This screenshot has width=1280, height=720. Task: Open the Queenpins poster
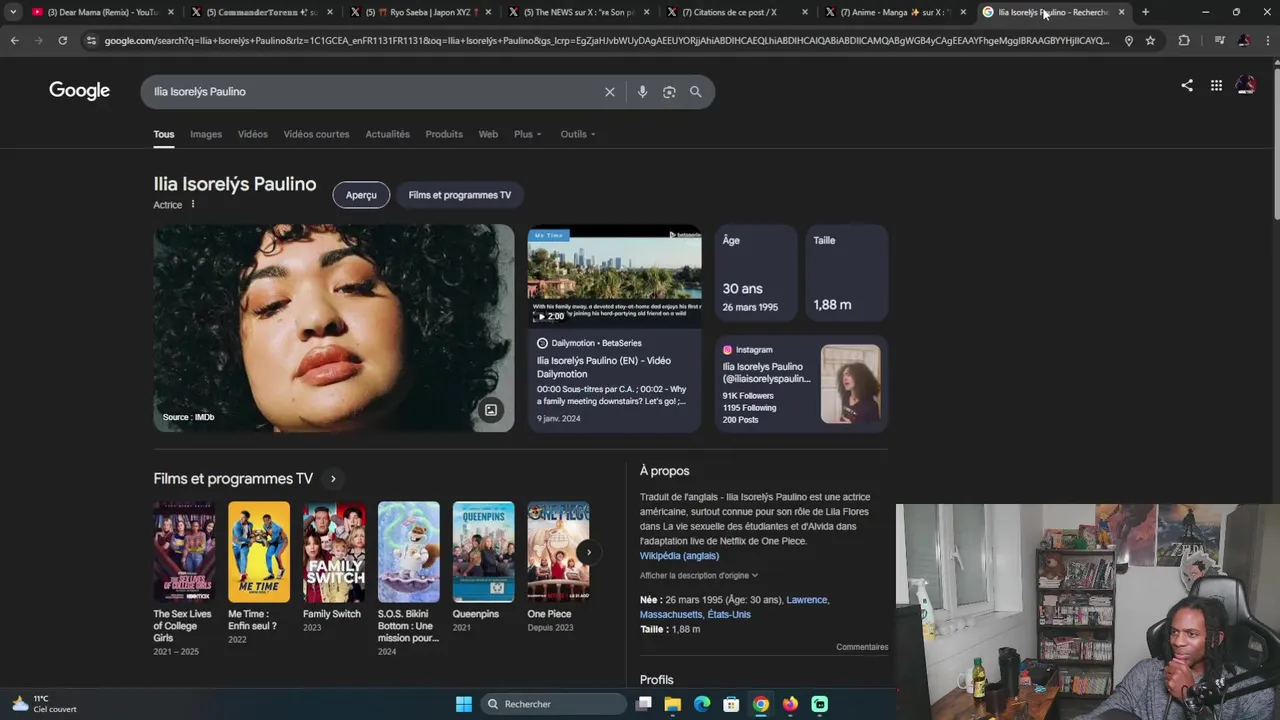(x=483, y=552)
